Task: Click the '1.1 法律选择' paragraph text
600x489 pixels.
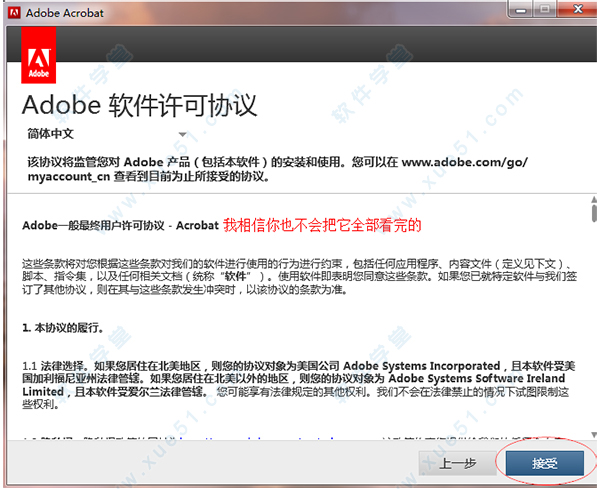Action: [x=299, y=385]
